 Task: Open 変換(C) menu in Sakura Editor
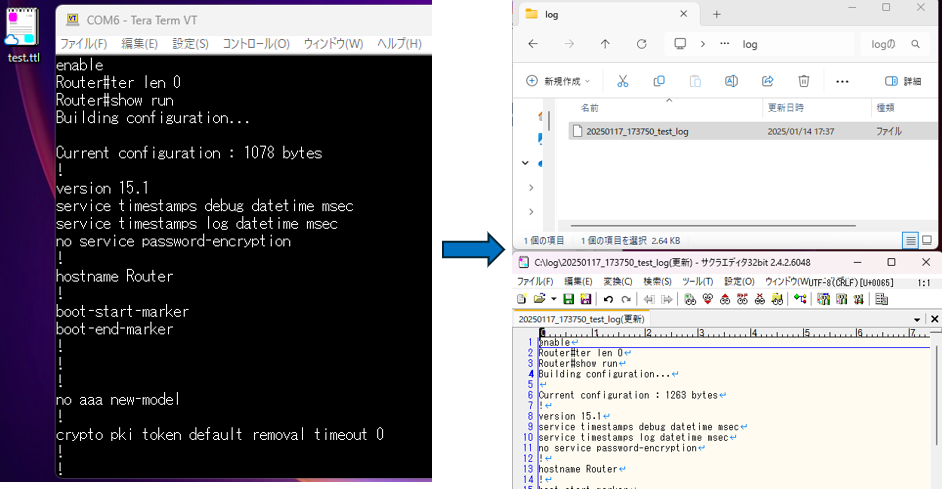617,282
